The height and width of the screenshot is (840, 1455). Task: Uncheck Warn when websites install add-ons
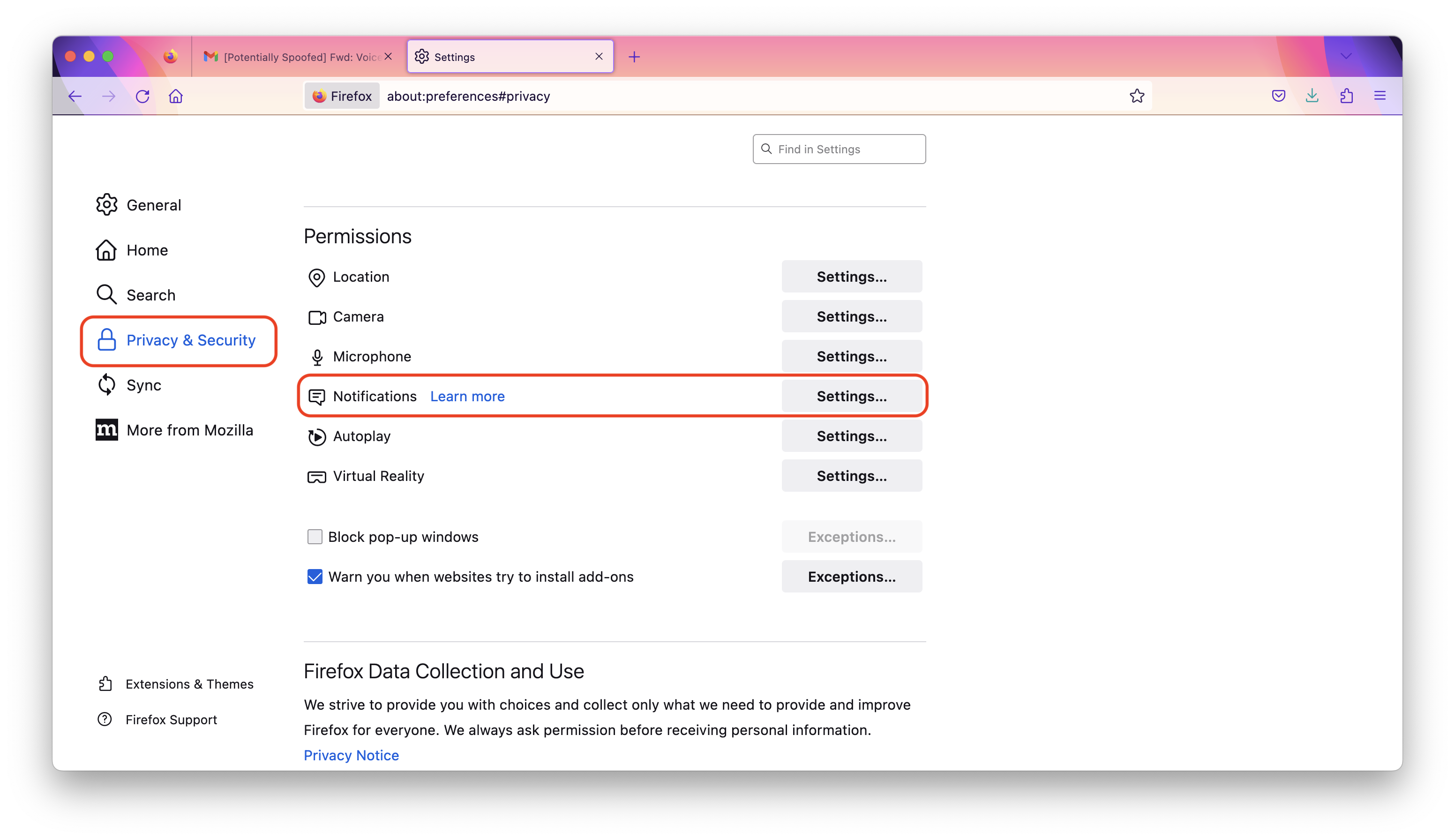[315, 577]
